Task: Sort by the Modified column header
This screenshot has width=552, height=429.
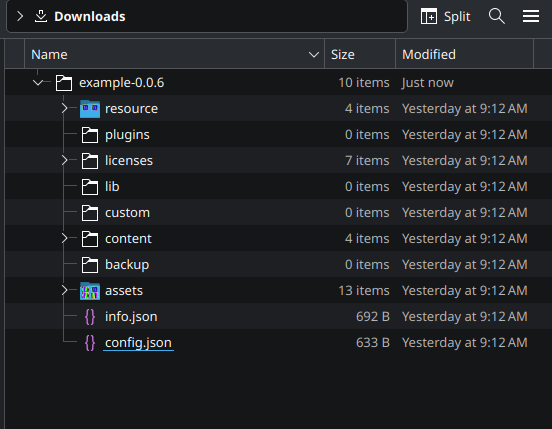Action: tap(464, 54)
